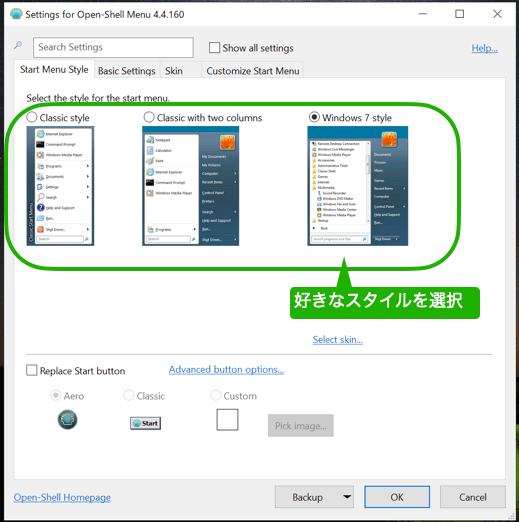Click the OK button

click(397, 497)
